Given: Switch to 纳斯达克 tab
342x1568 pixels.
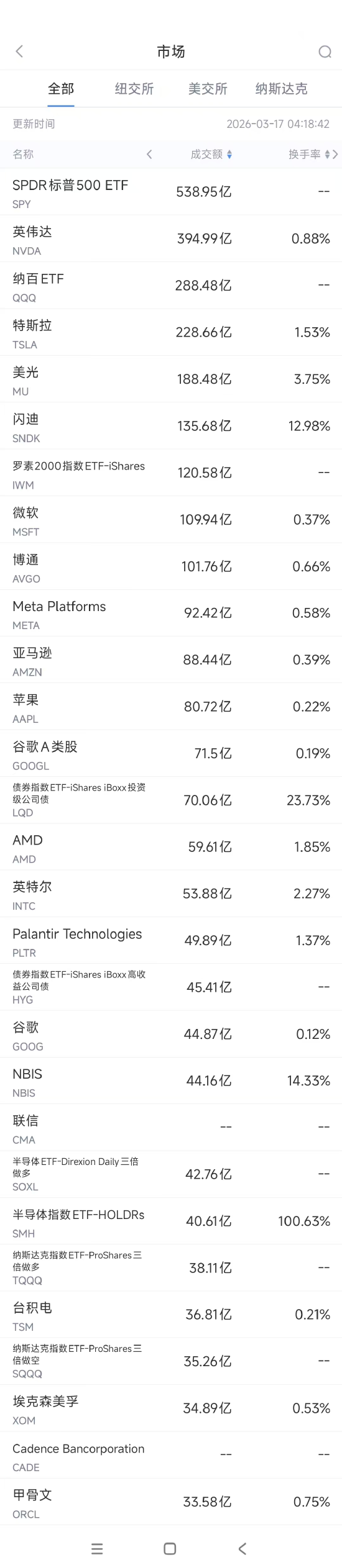Looking at the screenshot, I should [x=281, y=89].
